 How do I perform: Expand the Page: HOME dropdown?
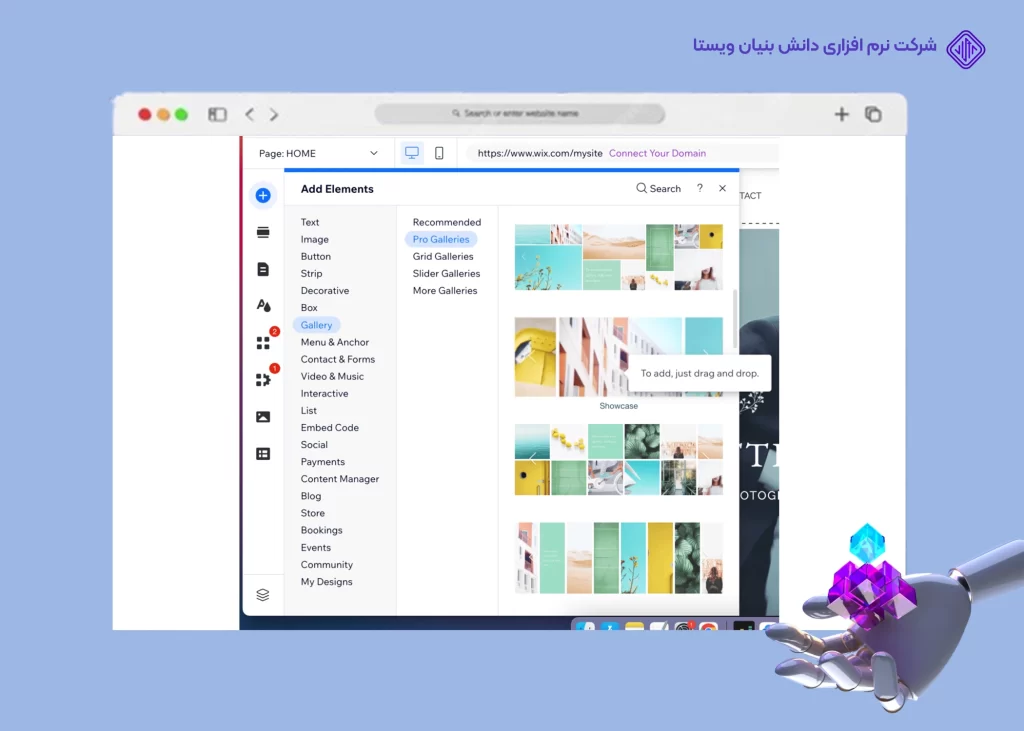[x=318, y=153]
